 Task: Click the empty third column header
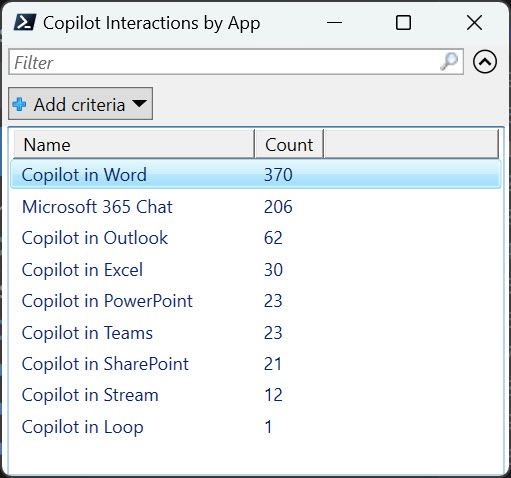(x=411, y=144)
